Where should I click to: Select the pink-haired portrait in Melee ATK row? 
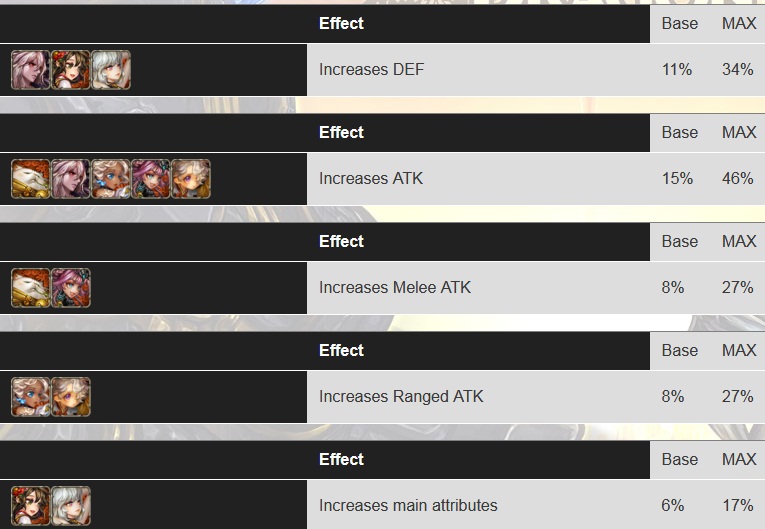(70, 288)
